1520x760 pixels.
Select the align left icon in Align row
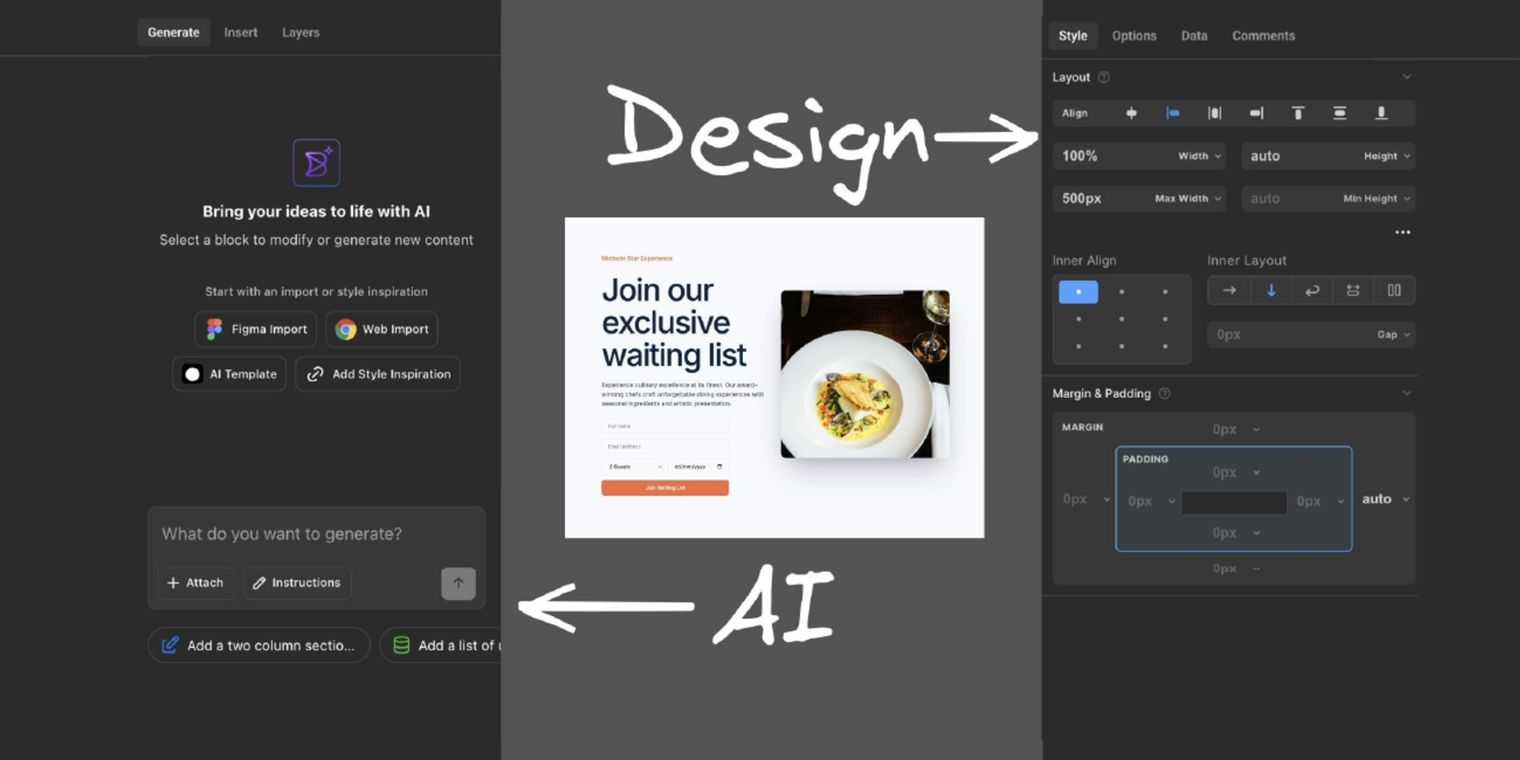pyautogui.click(x=1173, y=113)
